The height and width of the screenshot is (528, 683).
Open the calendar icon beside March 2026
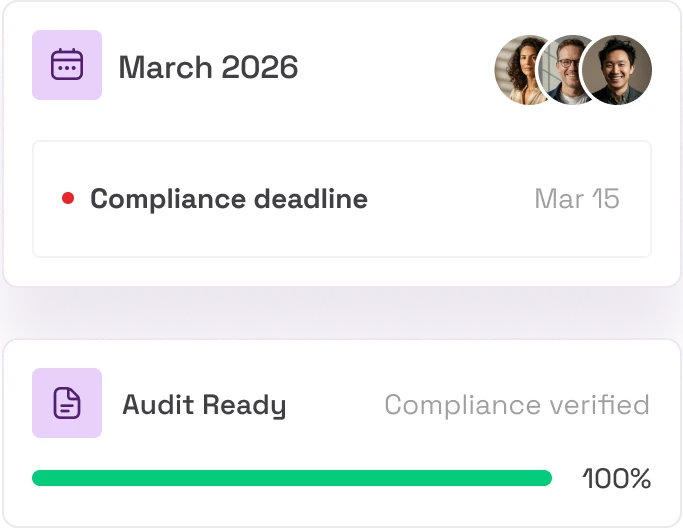click(x=67, y=65)
